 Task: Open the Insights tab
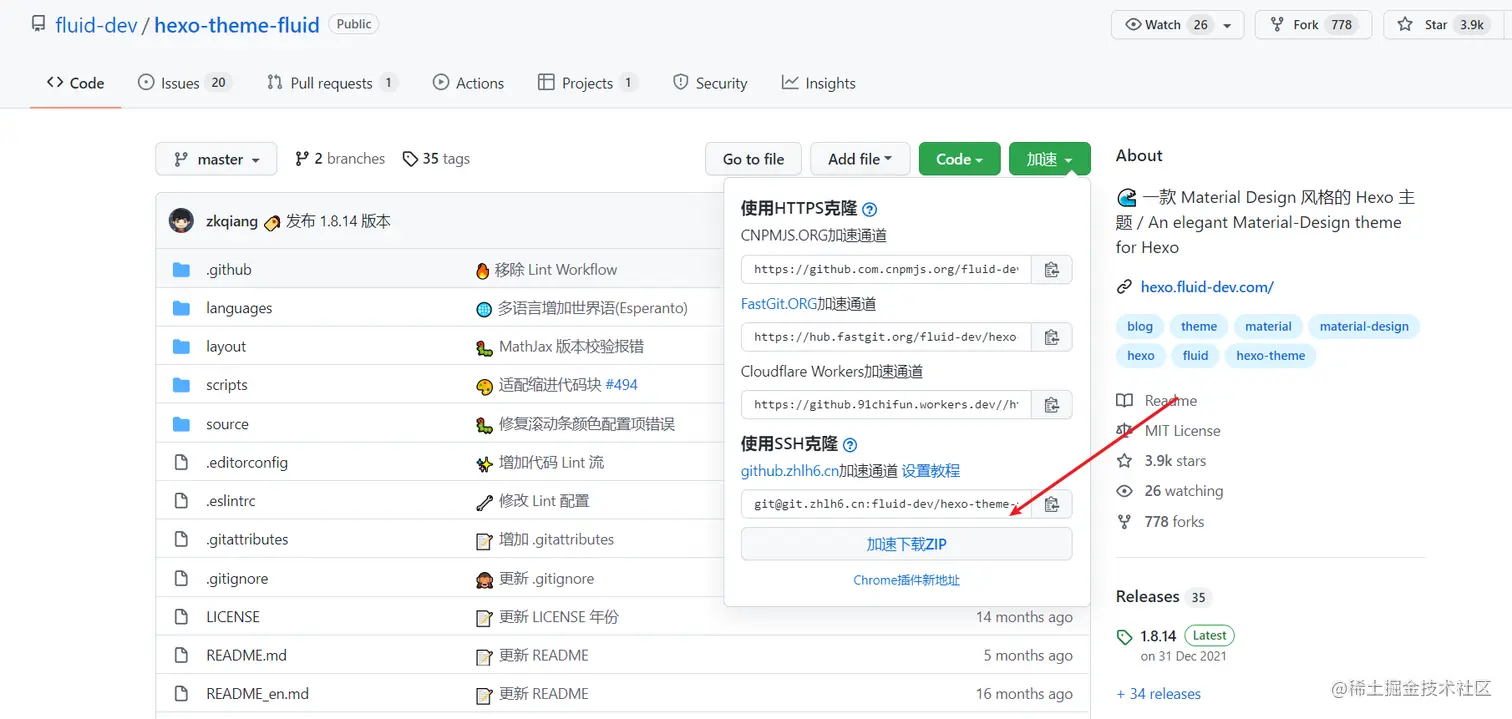pyautogui.click(x=819, y=83)
